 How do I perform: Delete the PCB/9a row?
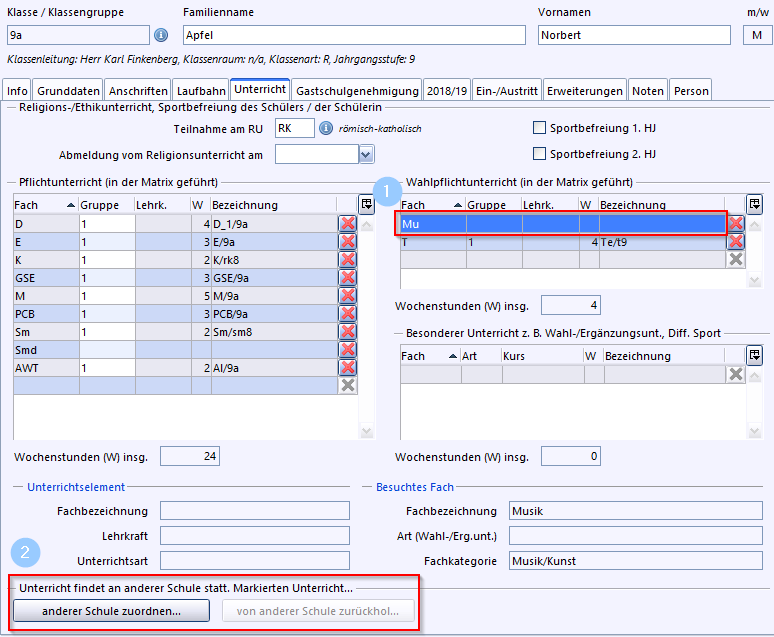click(x=348, y=314)
